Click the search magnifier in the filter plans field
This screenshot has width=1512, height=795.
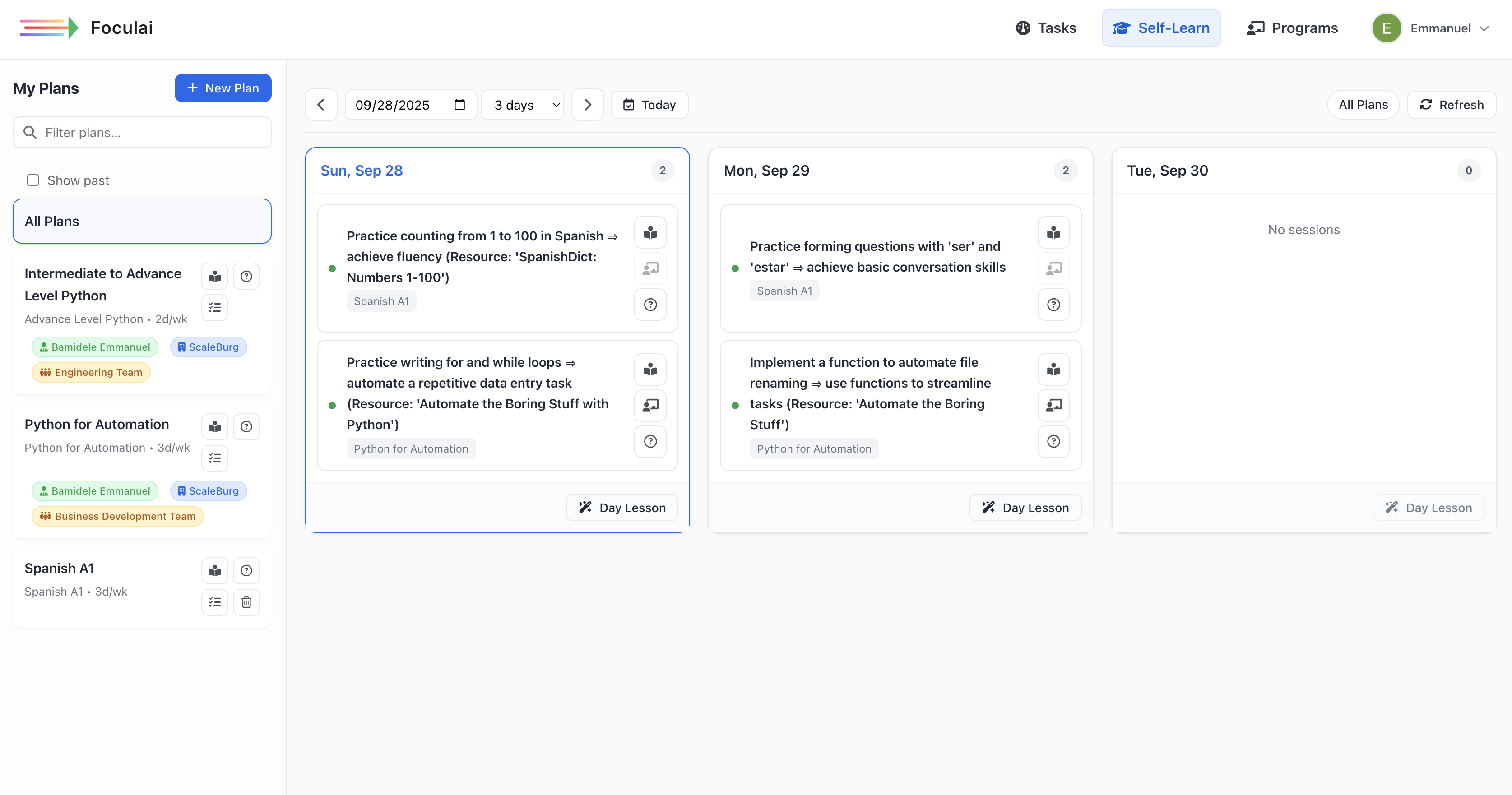(30, 132)
